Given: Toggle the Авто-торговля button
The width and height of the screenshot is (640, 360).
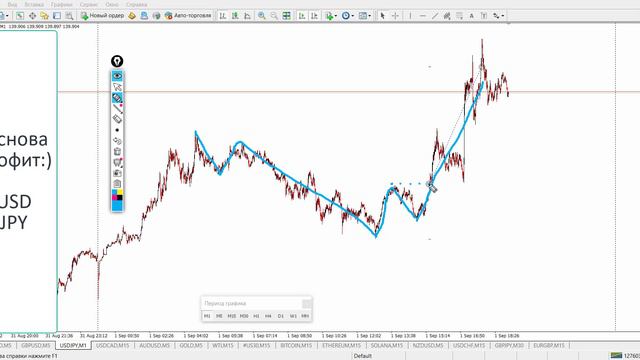Looking at the screenshot, I should click(x=188, y=16).
